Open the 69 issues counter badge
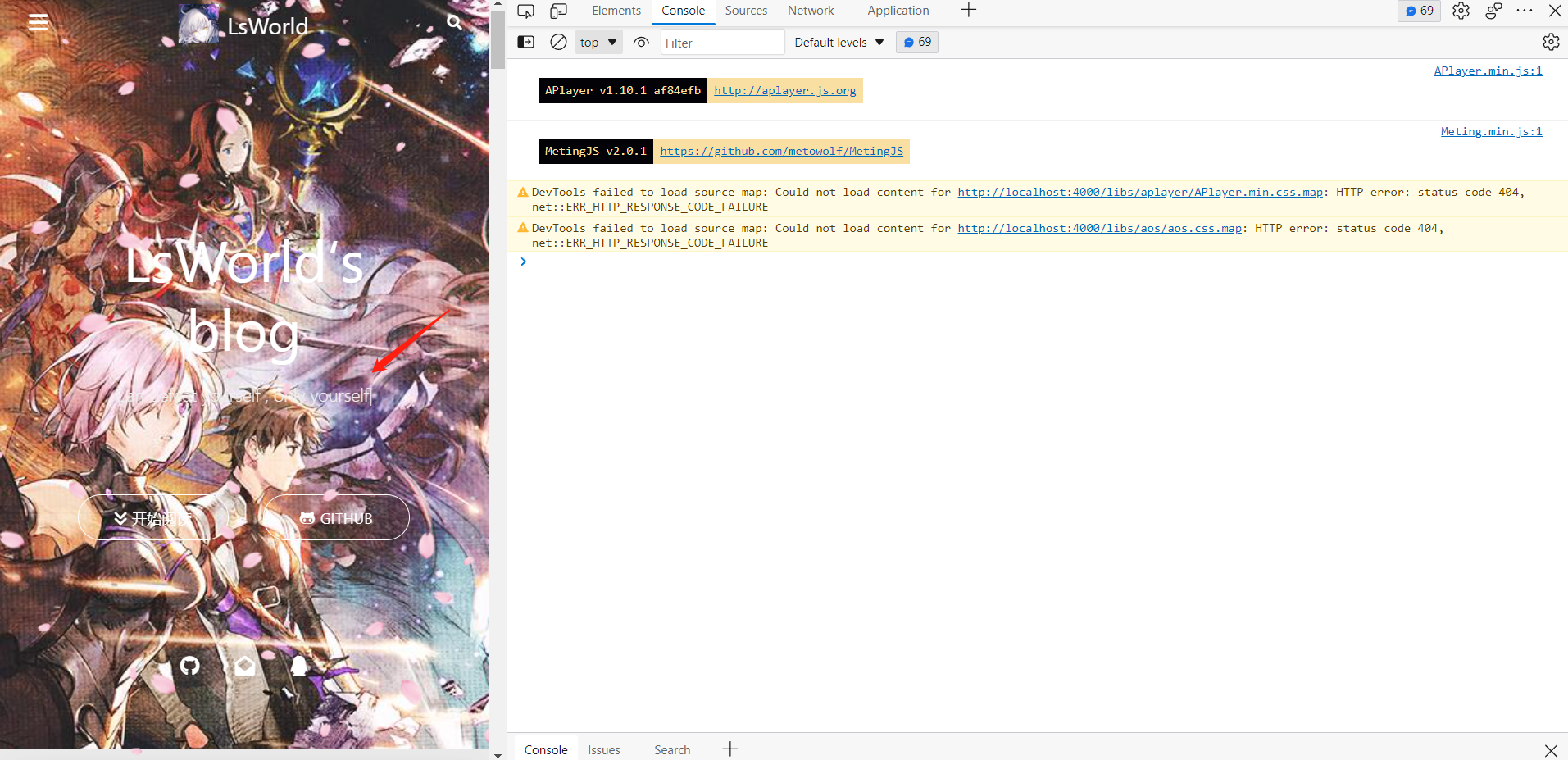The width and height of the screenshot is (1568, 760). tap(1419, 11)
